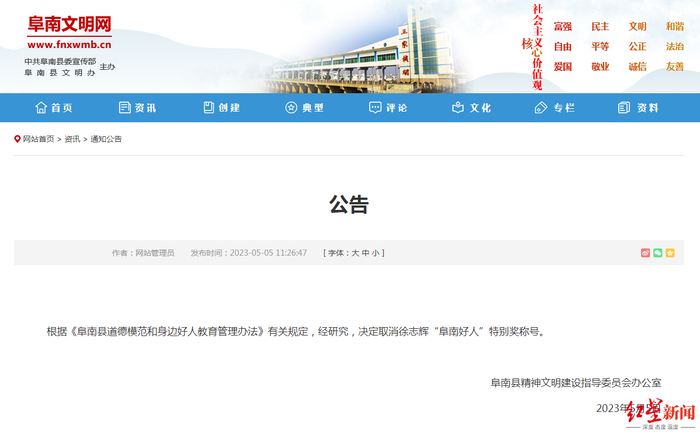
Task: Click the announcement body paragraph
Action: point(296,332)
